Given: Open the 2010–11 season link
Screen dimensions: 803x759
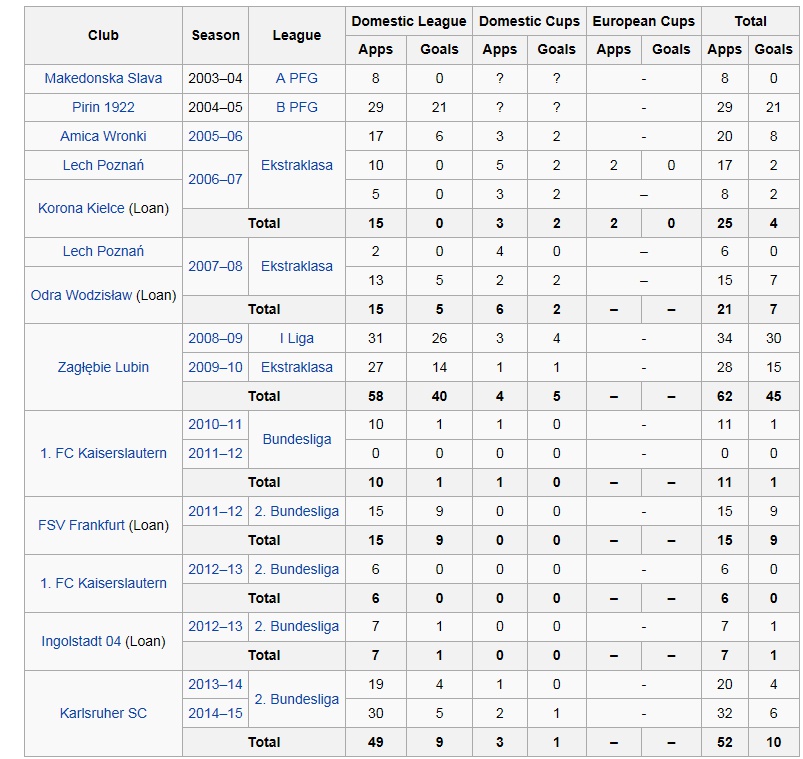Looking at the screenshot, I should pos(215,425).
